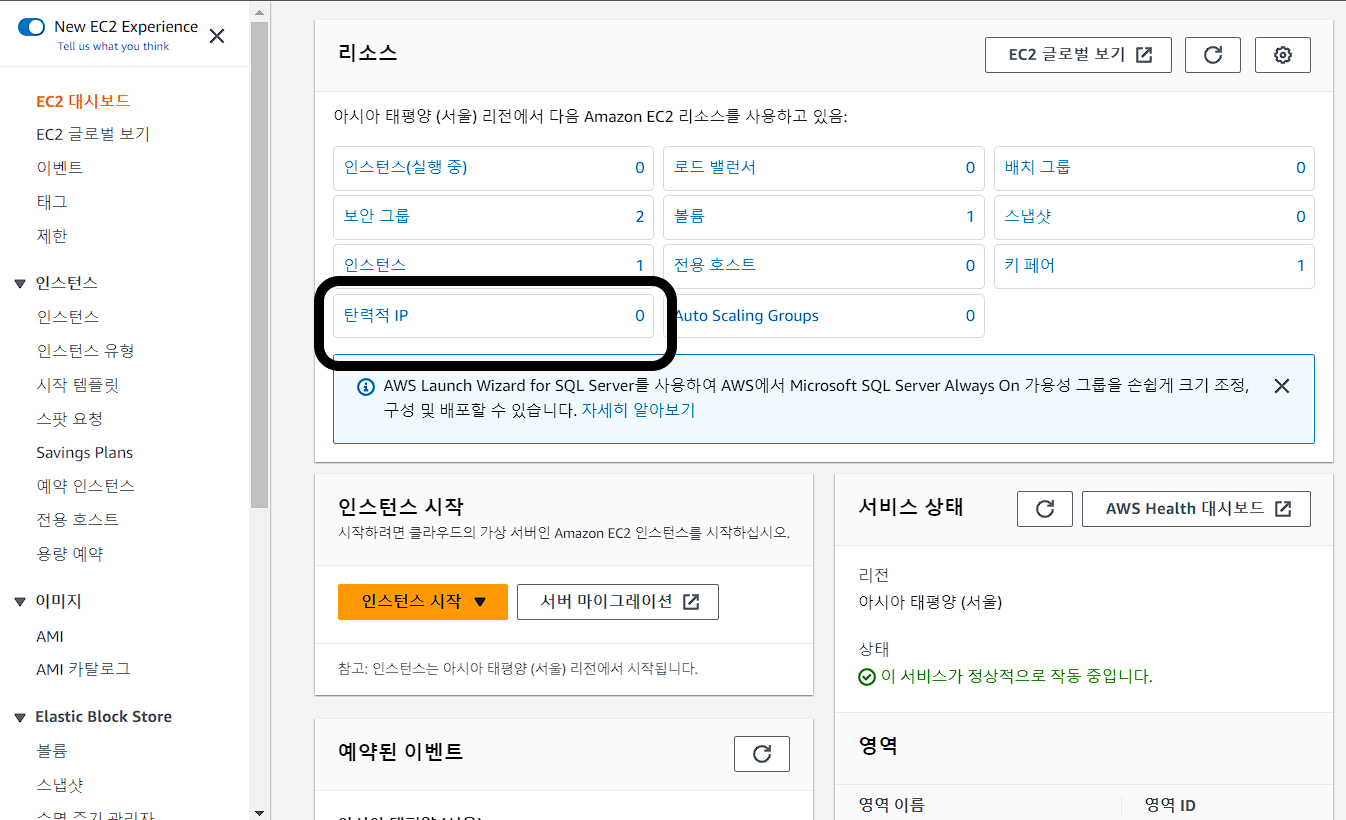Screen dimensions: 1346x820
Task: Collapse the 인스턴스 sidebar section
Action: tap(19, 284)
